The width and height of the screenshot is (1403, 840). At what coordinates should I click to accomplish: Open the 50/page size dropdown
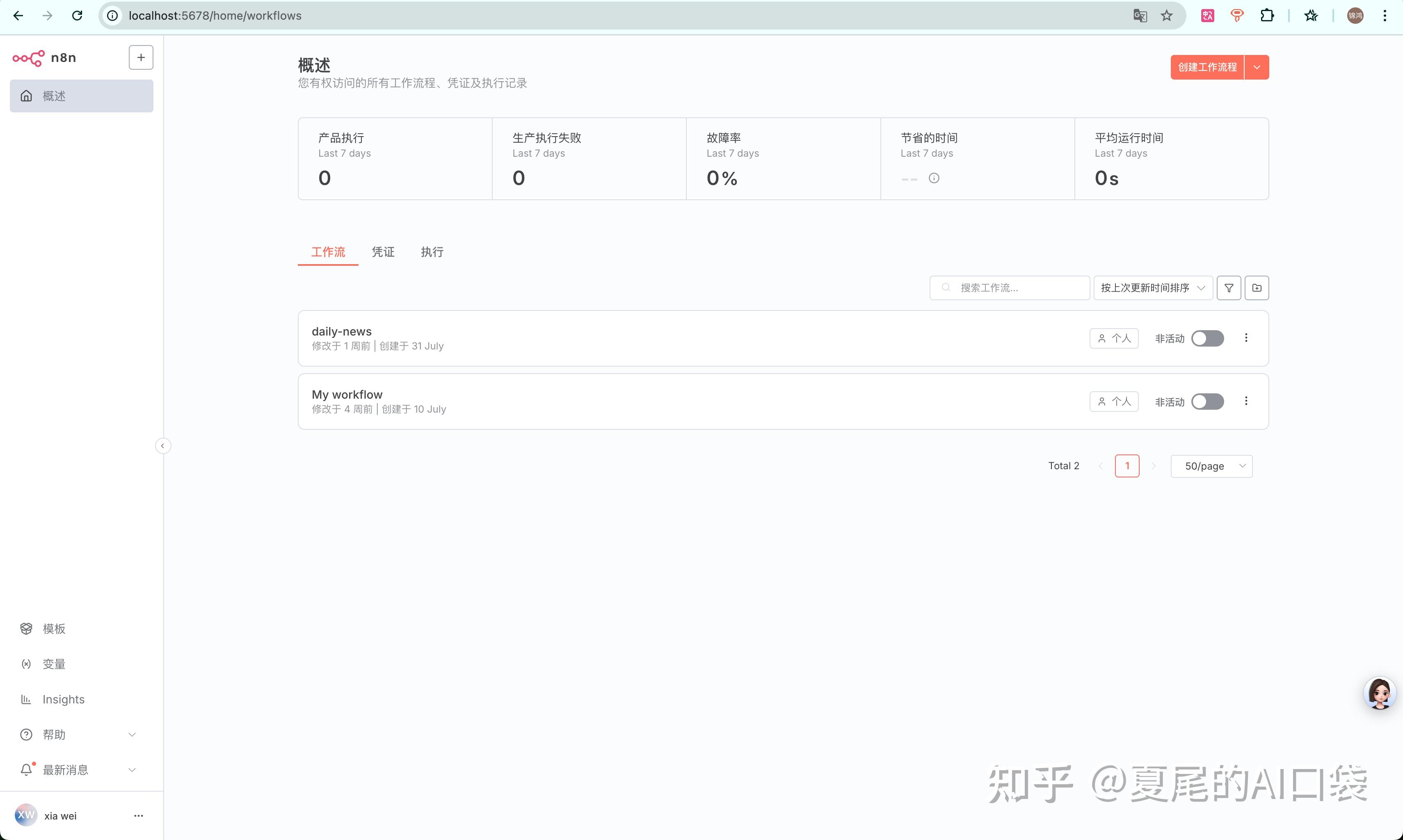(x=1211, y=466)
